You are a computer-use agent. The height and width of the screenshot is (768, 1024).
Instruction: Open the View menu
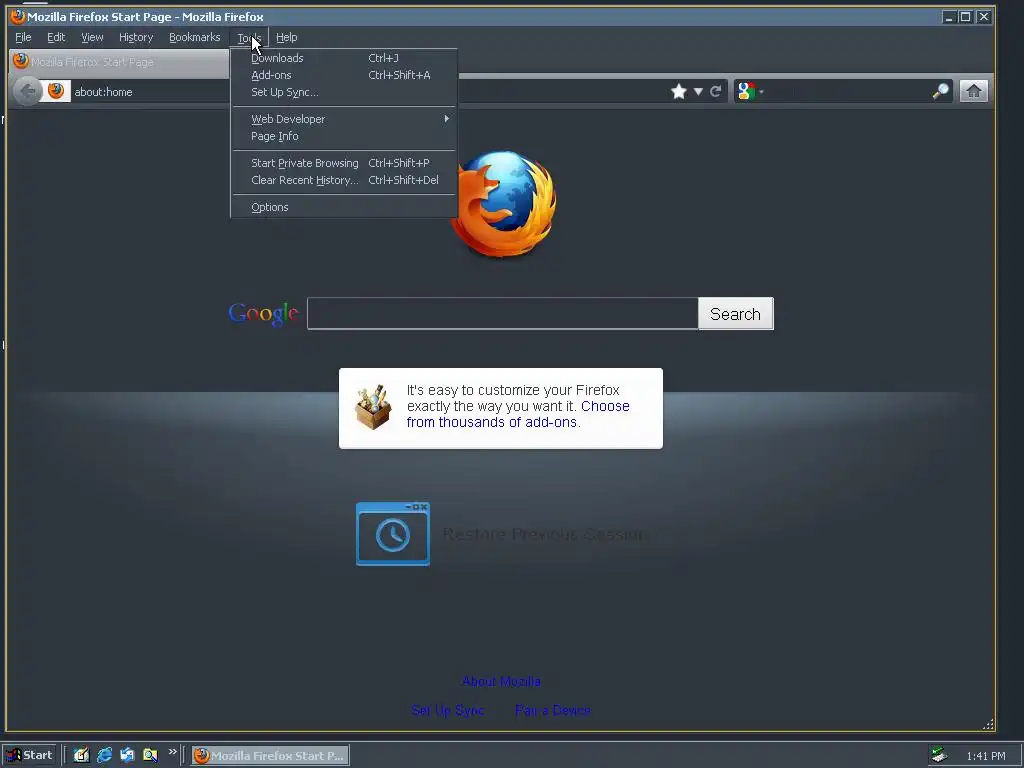[x=92, y=37]
